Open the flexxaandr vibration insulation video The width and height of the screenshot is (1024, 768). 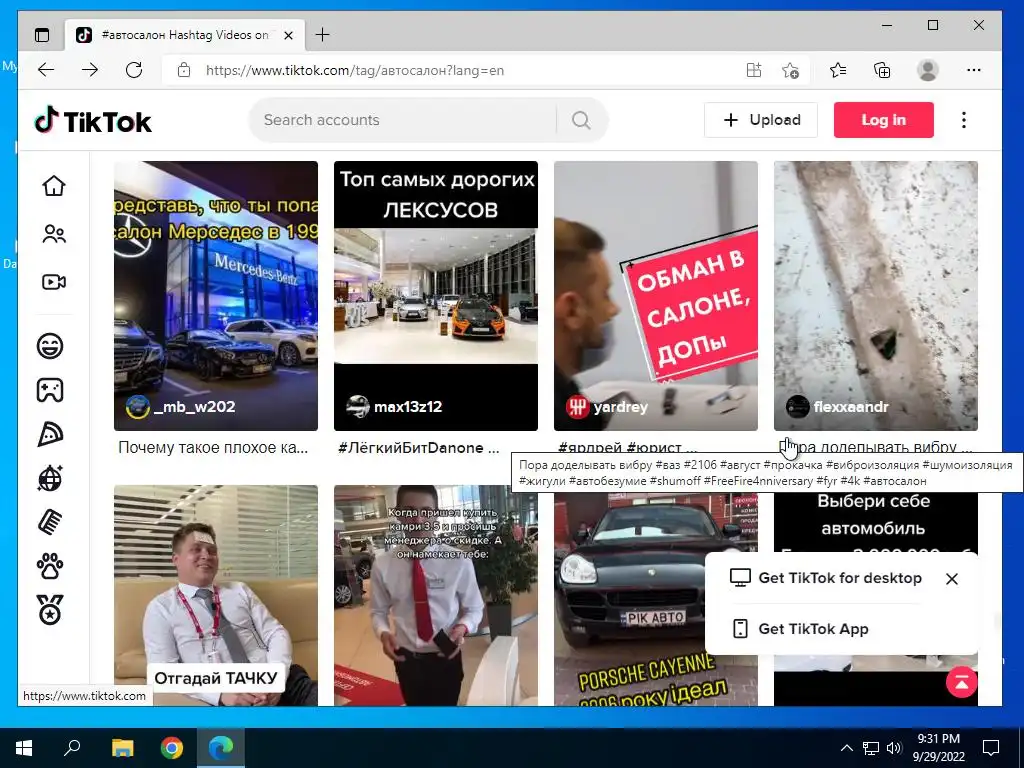[876, 296]
